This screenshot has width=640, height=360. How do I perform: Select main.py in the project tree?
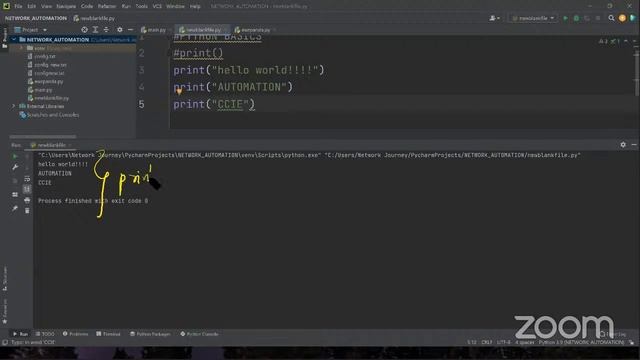[40, 90]
